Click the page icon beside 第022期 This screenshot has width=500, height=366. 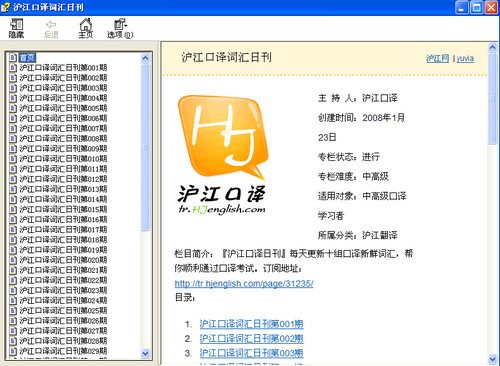pyautogui.click(x=13, y=280)
